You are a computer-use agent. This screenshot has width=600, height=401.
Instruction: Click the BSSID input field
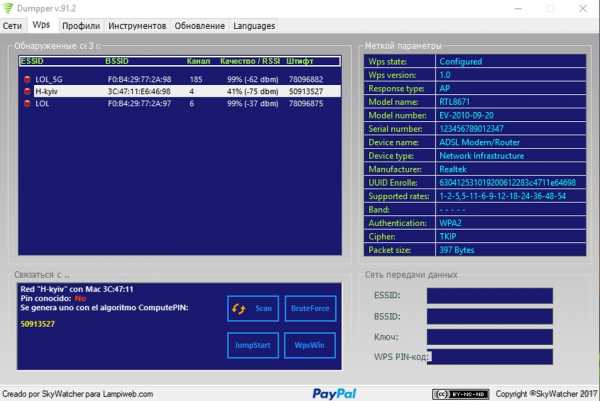tap(490, 316)
